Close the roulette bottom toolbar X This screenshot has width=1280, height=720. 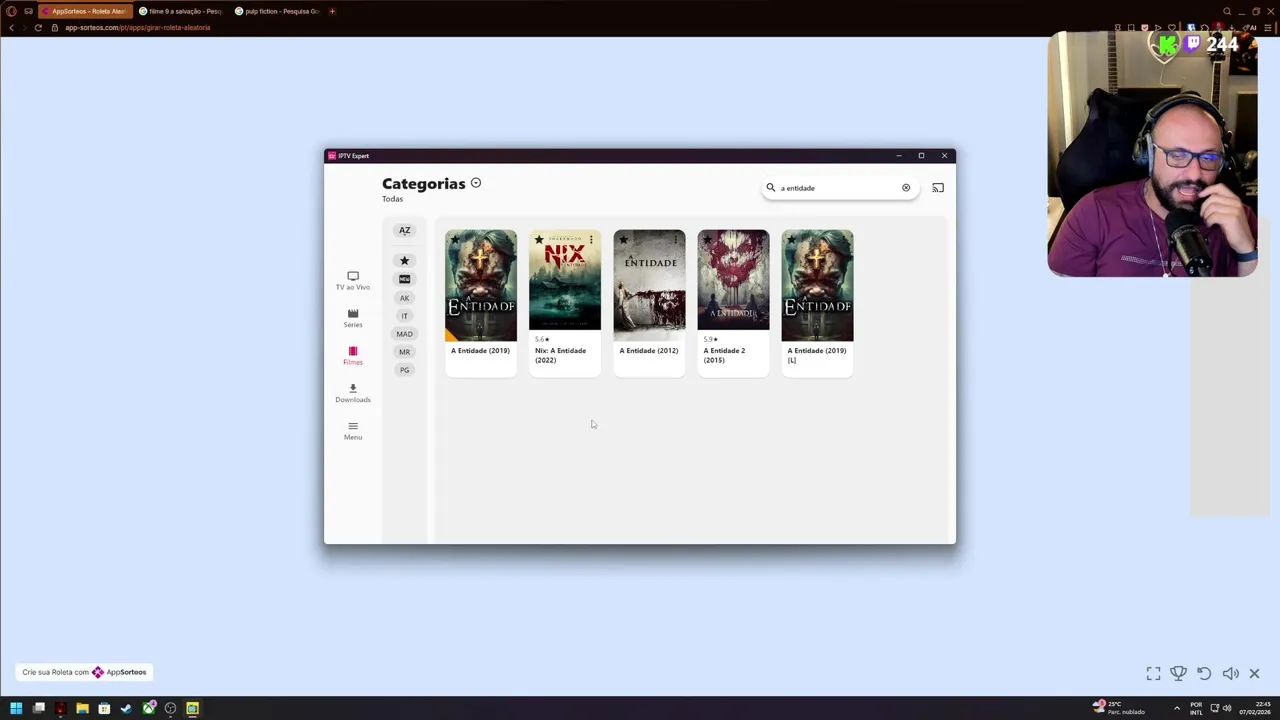pyautogui.click(x=1254, y=674)
